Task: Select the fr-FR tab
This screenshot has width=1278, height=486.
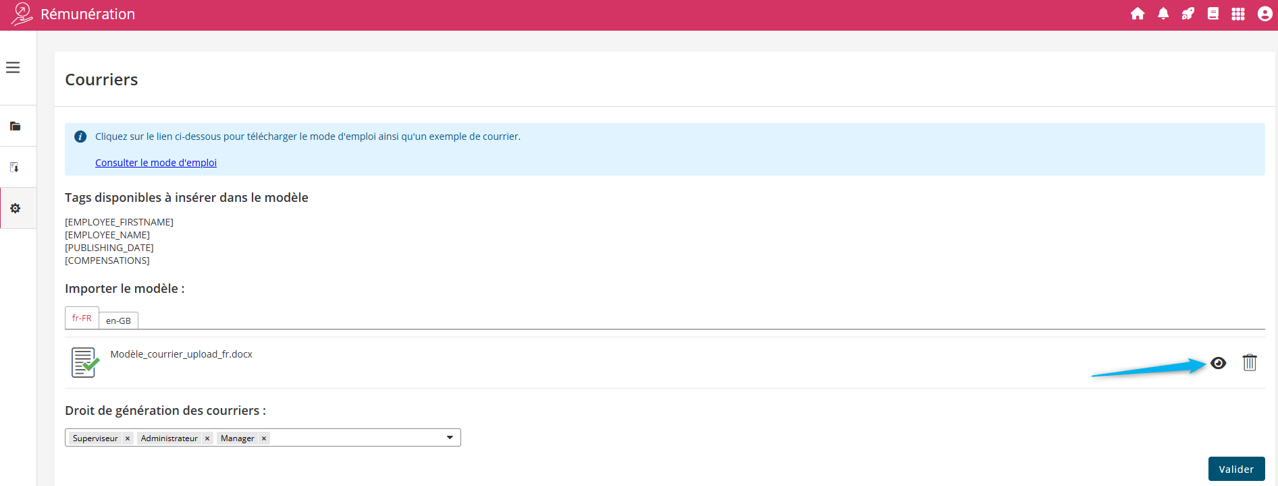Action: click(82, 318)
